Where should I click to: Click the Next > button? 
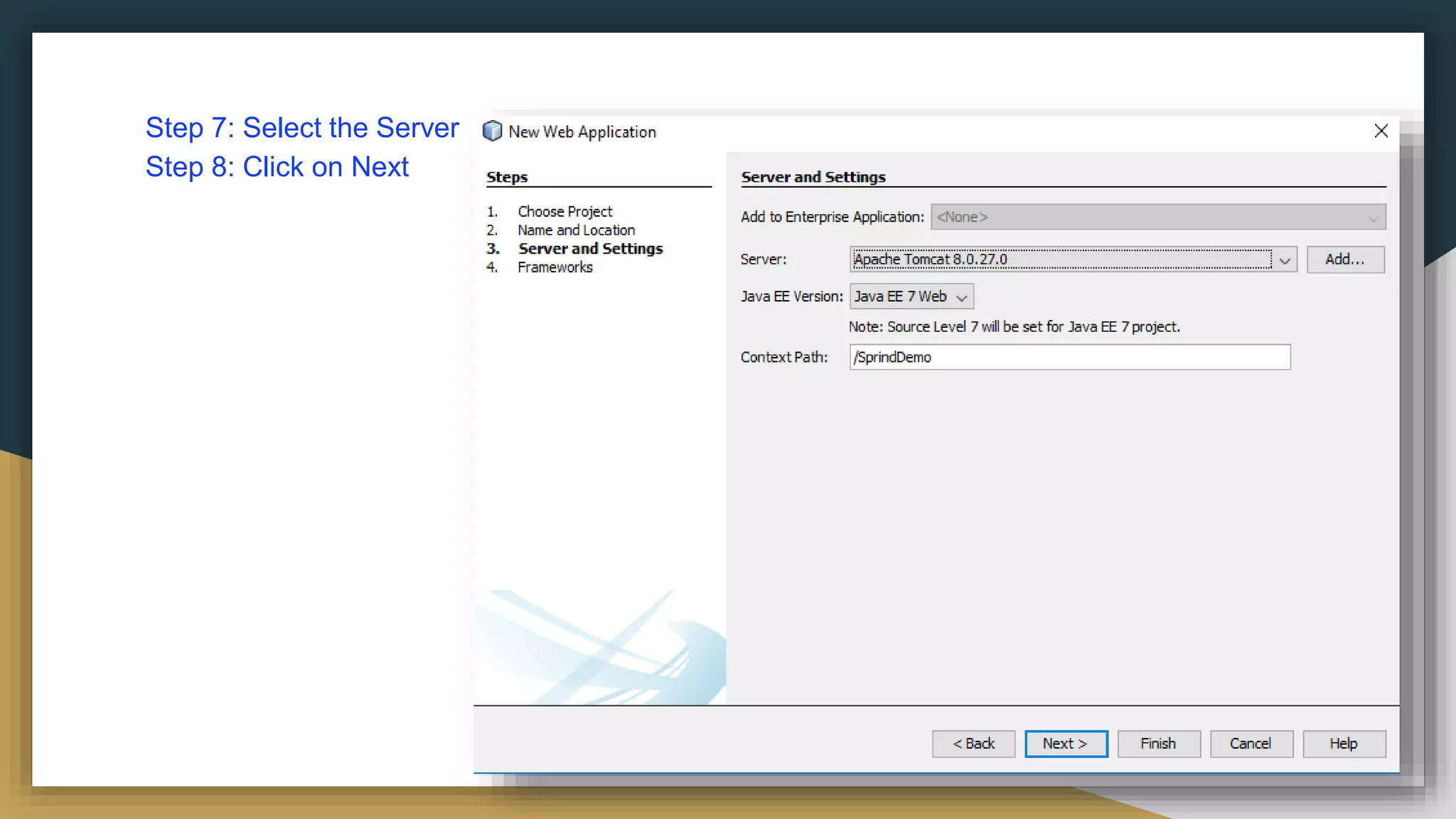click(x=1065, y=744)
